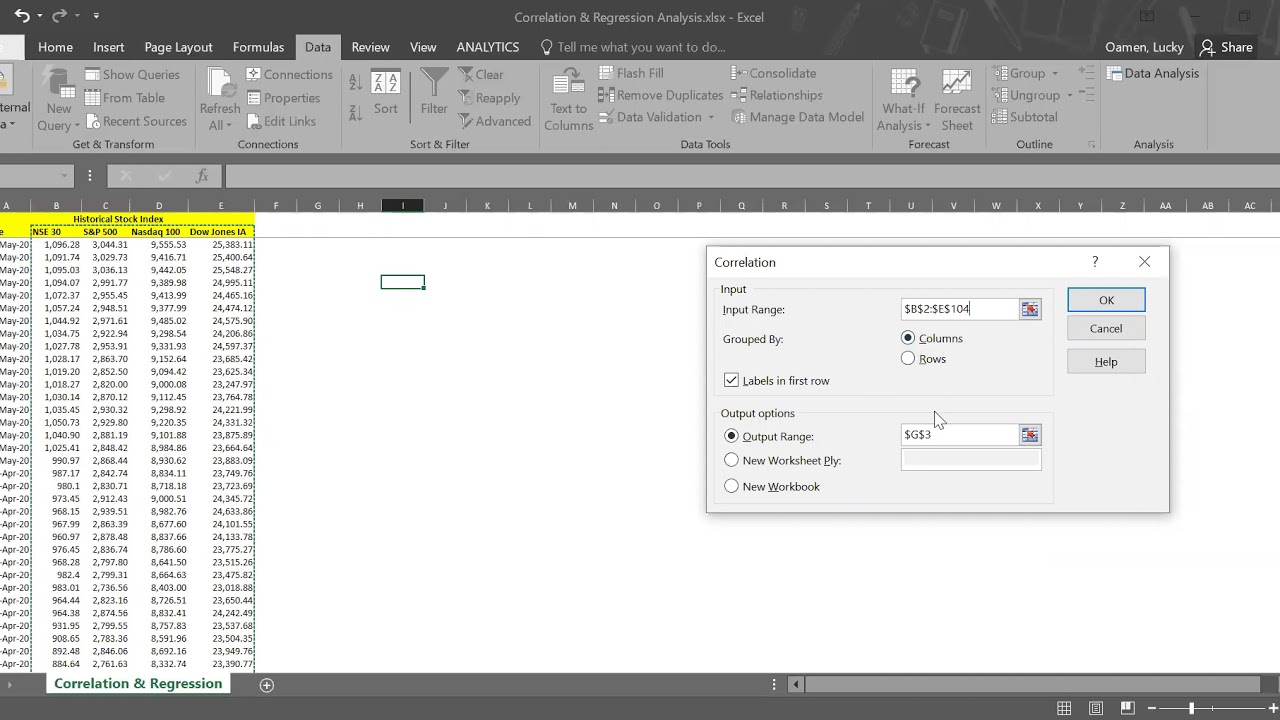Click the Output Range text field
The width and height of the screenshot is (1280, 720).
tap(960, 435)
